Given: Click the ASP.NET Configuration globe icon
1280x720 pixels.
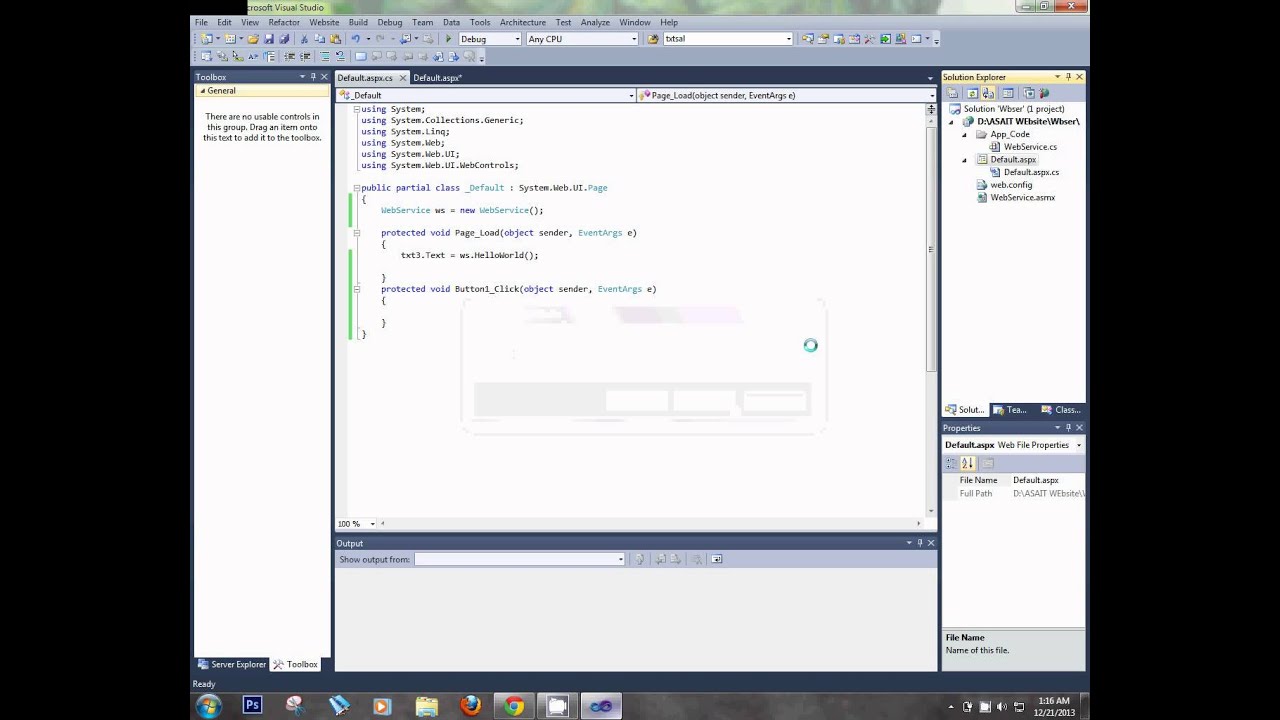Looking at the screenshot, I should [1044, 93].
